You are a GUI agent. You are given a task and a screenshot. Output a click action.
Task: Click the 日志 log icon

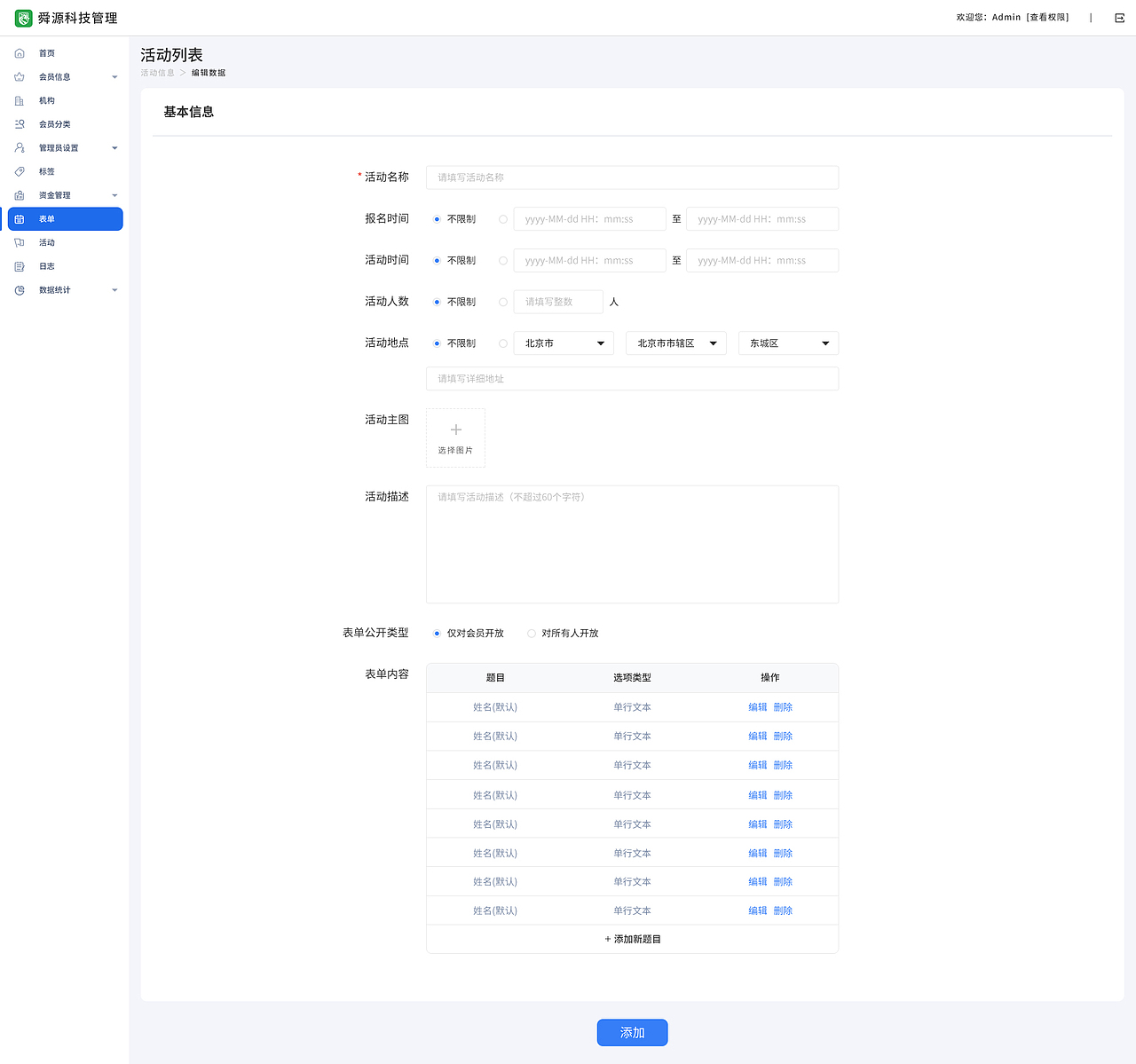click(20, 266)
